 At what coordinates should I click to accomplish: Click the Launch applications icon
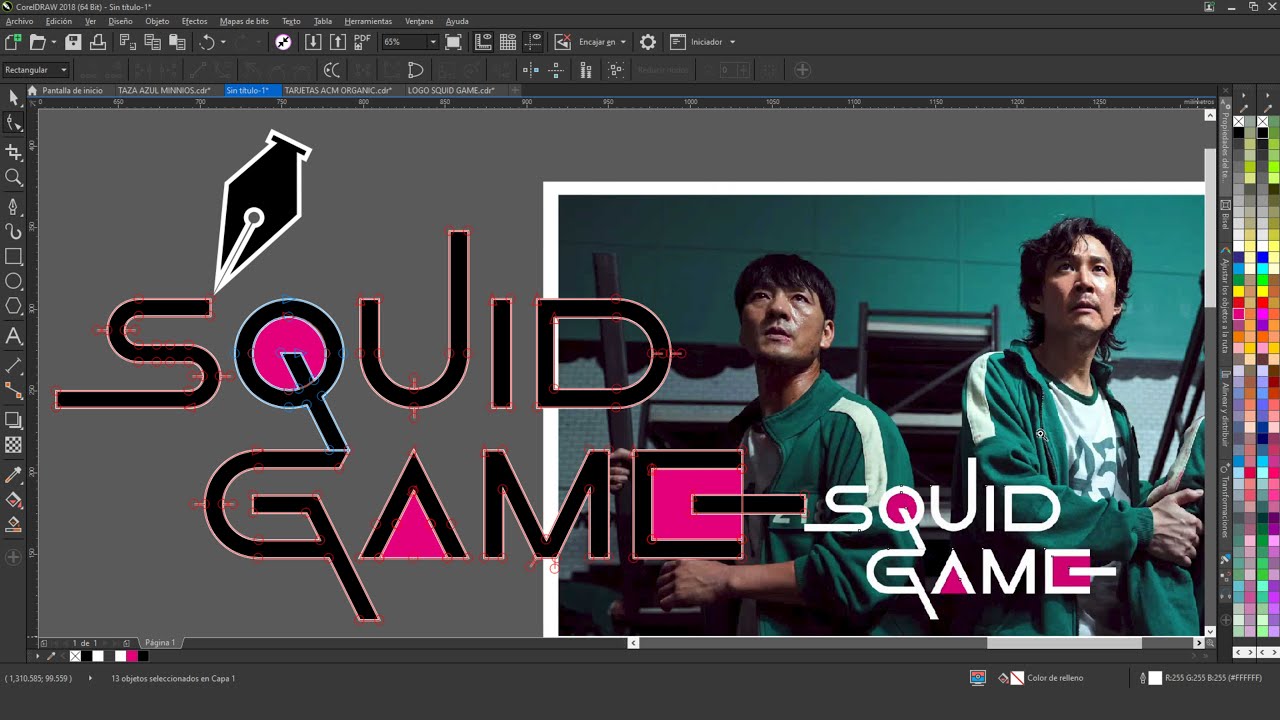tap(677, 42)
